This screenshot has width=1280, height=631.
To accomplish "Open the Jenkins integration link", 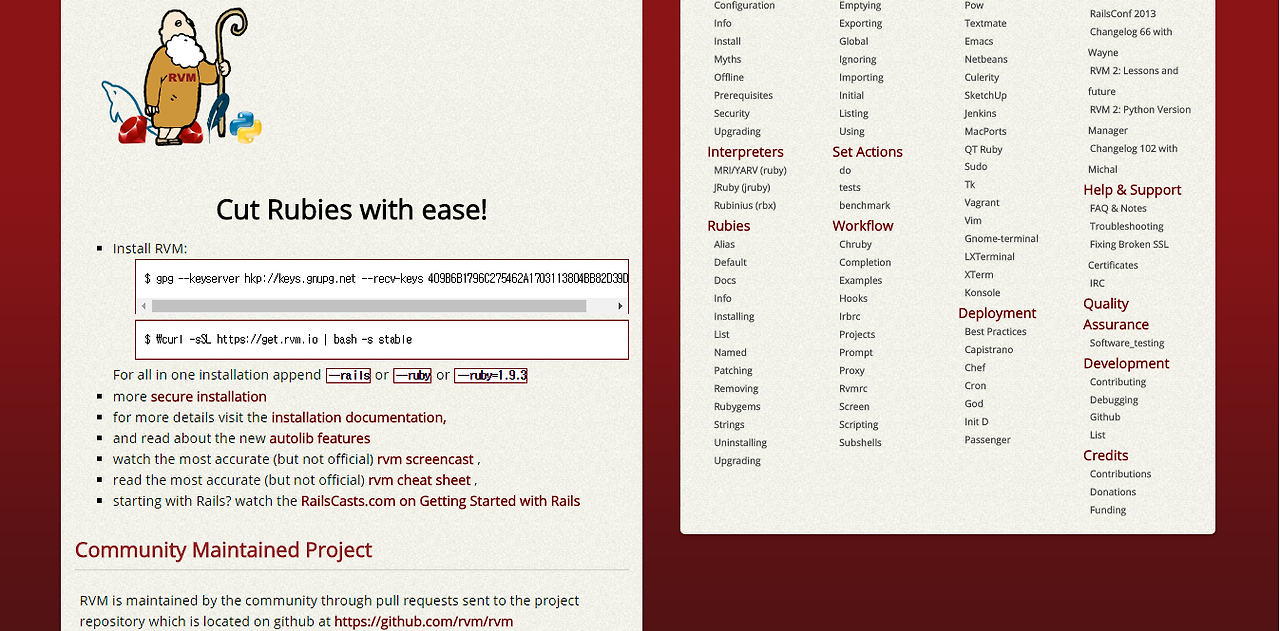I will [980, 114].
